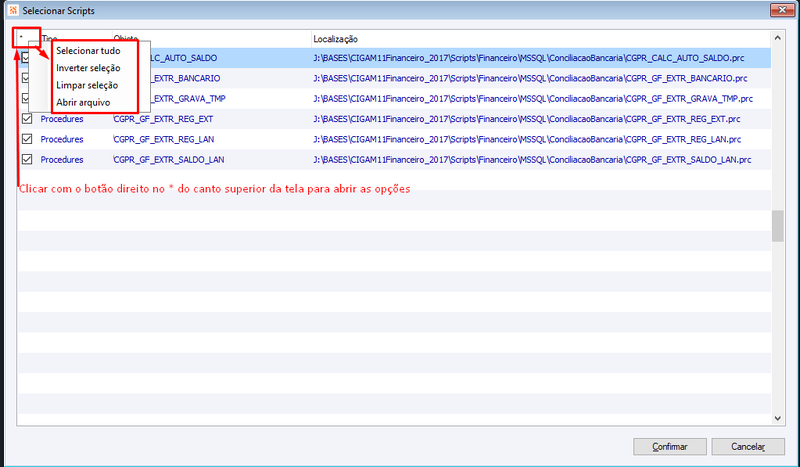
Task: Toggle the CGPR_CALC_AUTO_SALDO row checkbox
Action: click(26, 58)
